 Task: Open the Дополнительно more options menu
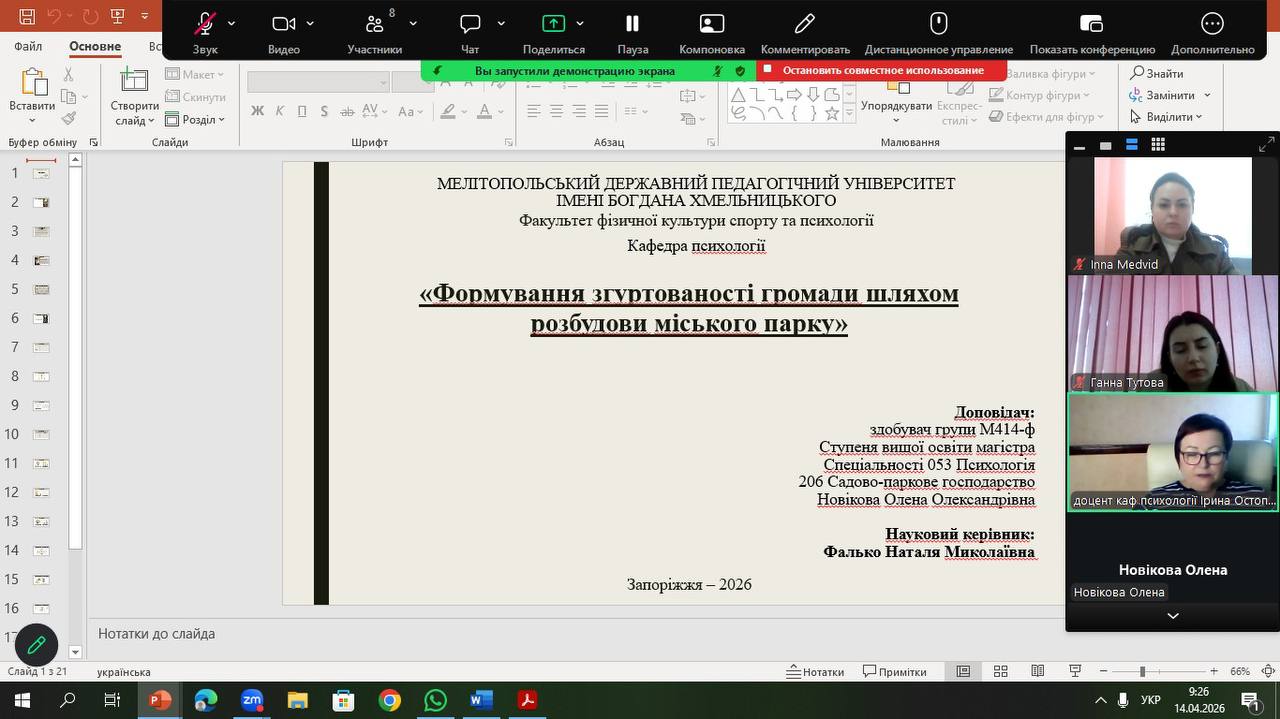tap(1212, 25)
